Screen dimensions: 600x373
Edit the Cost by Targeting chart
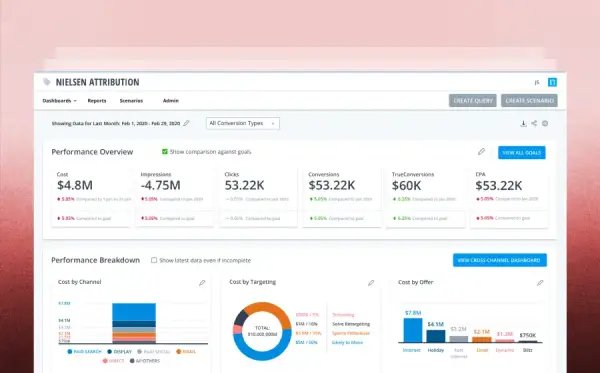click(371, 283)
